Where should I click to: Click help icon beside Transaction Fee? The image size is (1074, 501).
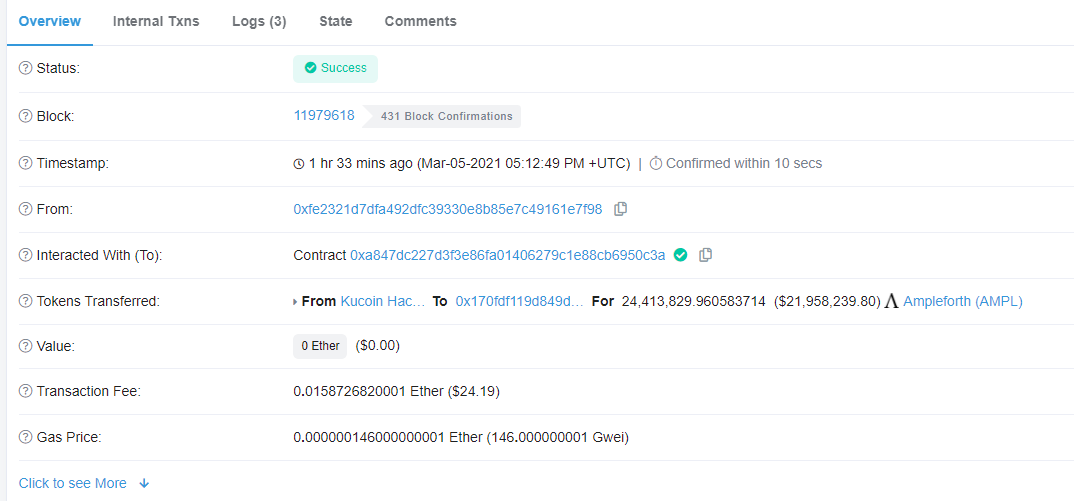point(25,391)
